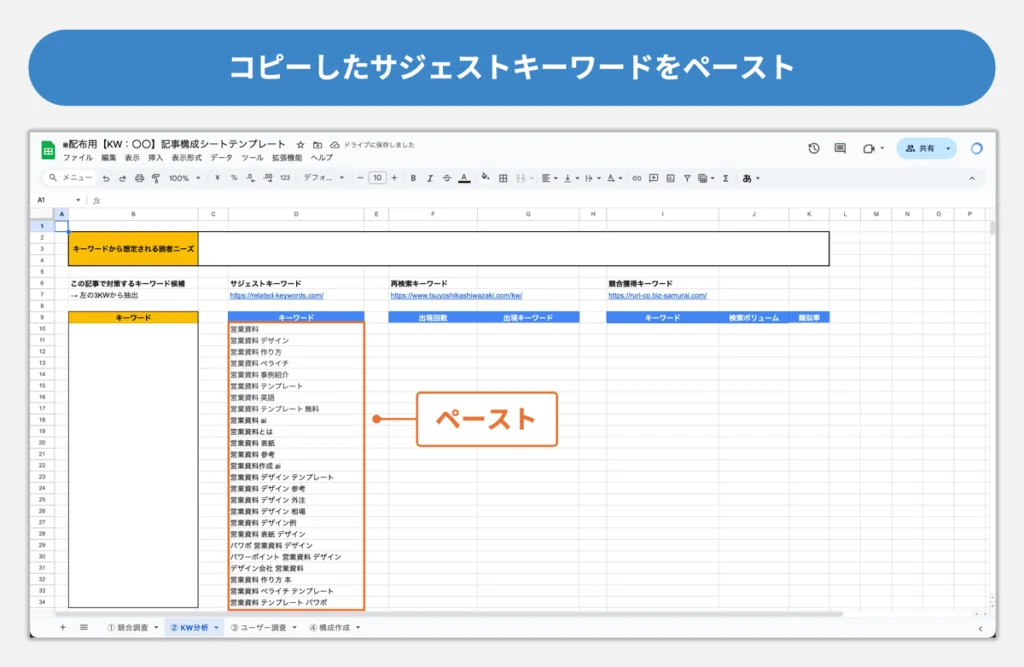Open the データ menu
This screenshot has height=667, width=1024.
click(x=221, y=158)
